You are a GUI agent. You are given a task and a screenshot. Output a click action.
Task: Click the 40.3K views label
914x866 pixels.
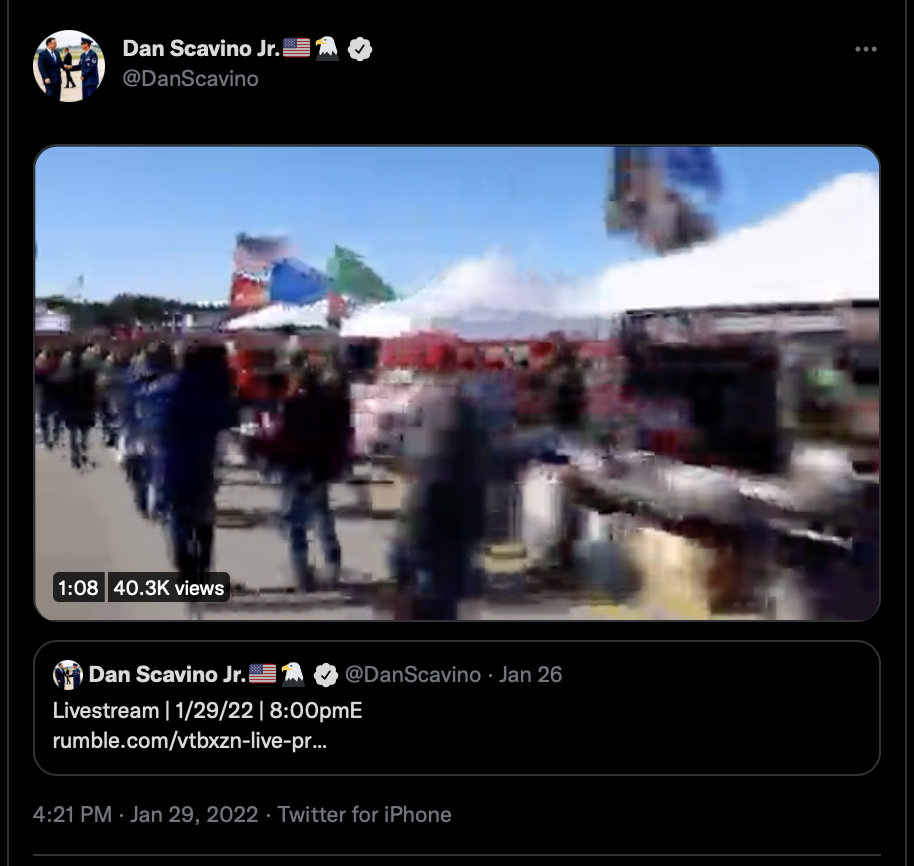168,587
